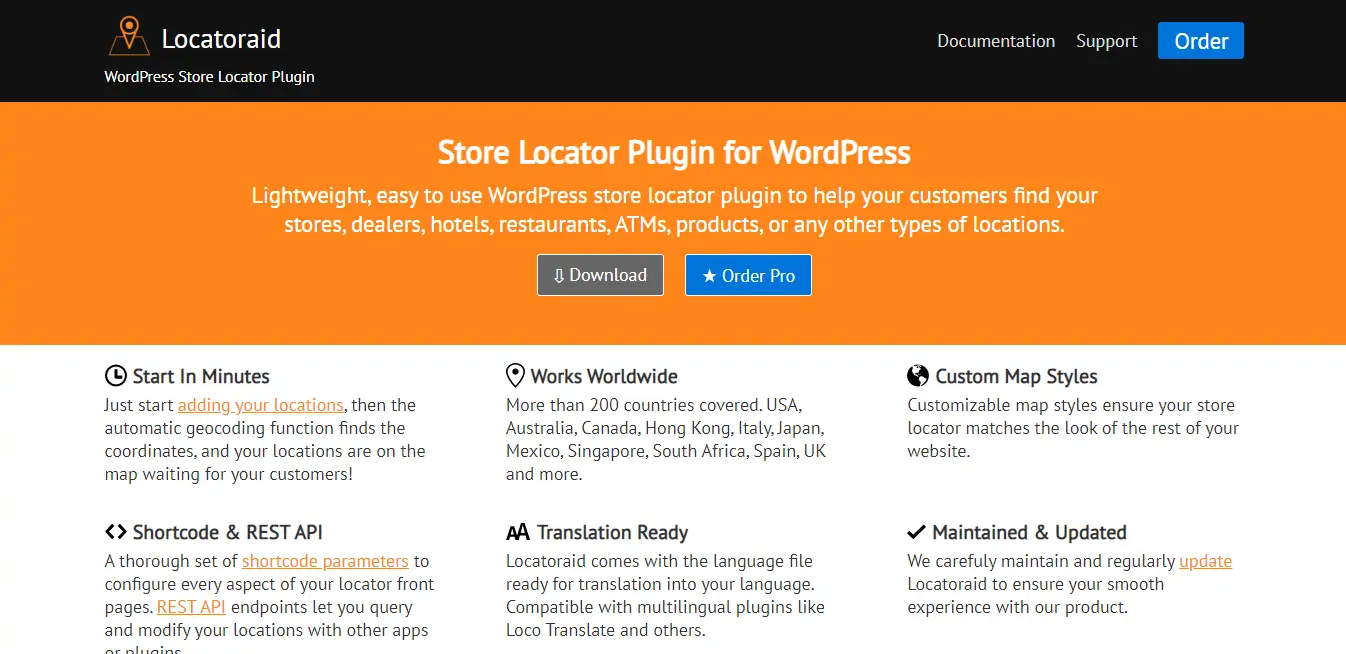
Task: Click the code brackets icon beside Shortcode & REST API
Action: [x=116, y=532]
